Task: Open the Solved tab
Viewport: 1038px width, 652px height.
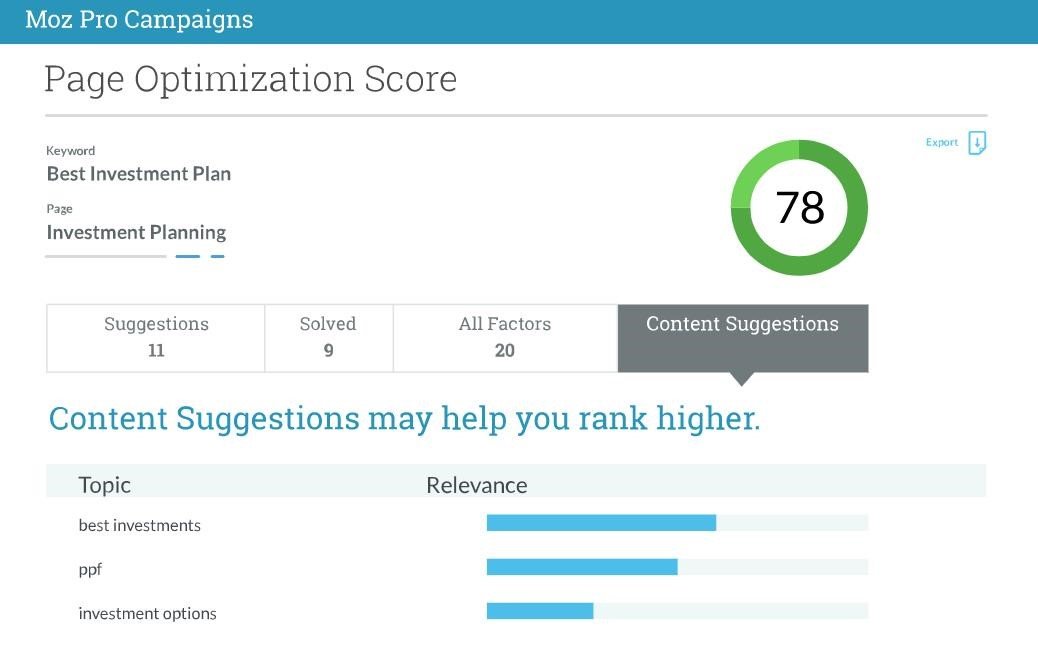Action: 328,337
